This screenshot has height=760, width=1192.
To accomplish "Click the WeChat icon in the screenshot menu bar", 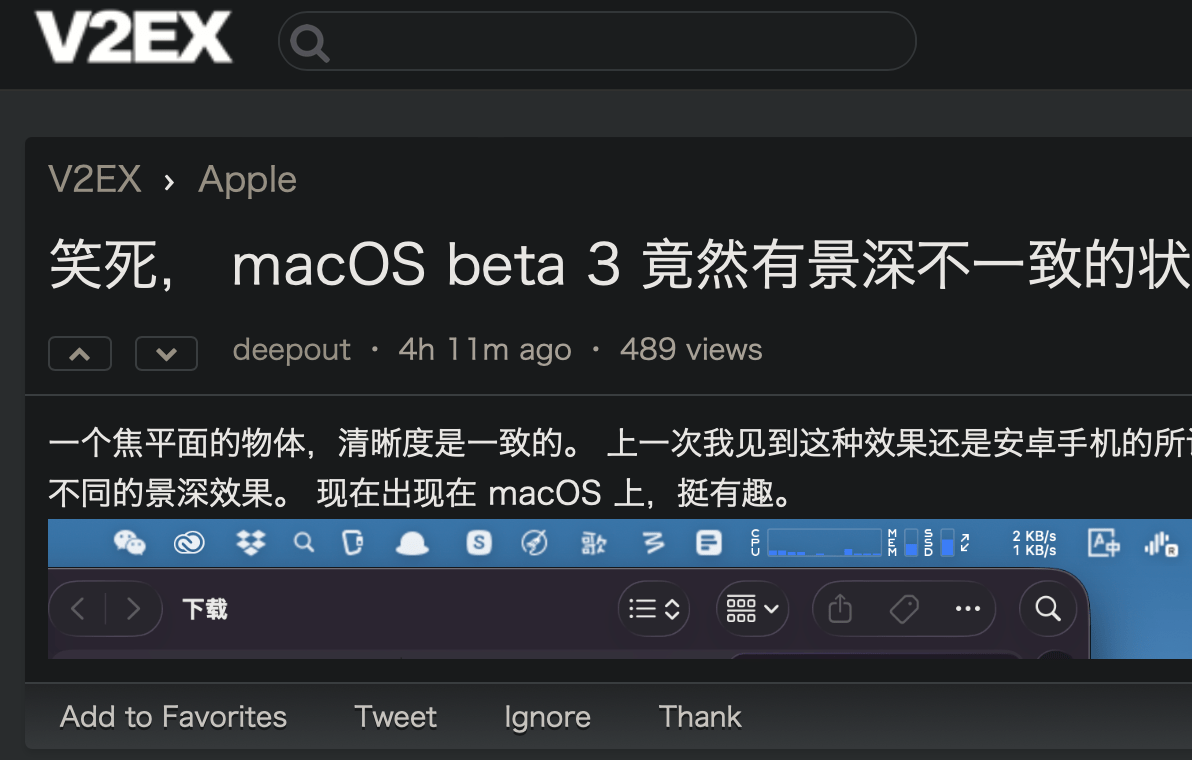I will click(129, 543).
